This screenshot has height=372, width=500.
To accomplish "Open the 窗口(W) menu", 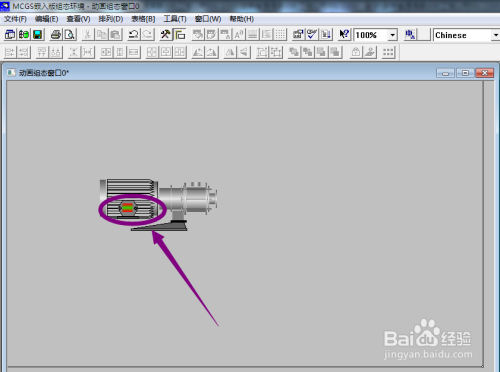I will (x=208, y=19).
